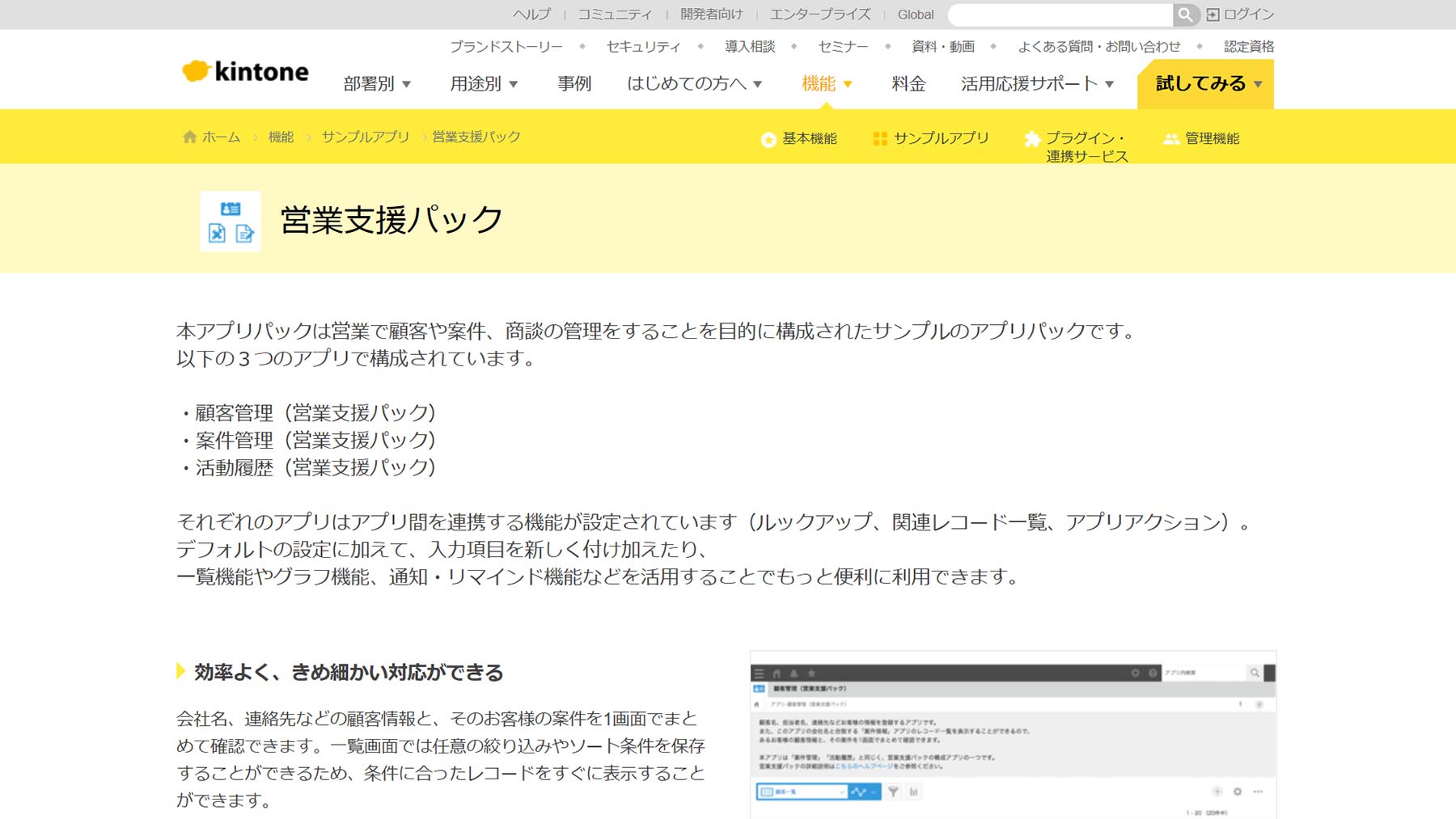Click the サンプルアプリ grid icon

[x=880, y=138]
